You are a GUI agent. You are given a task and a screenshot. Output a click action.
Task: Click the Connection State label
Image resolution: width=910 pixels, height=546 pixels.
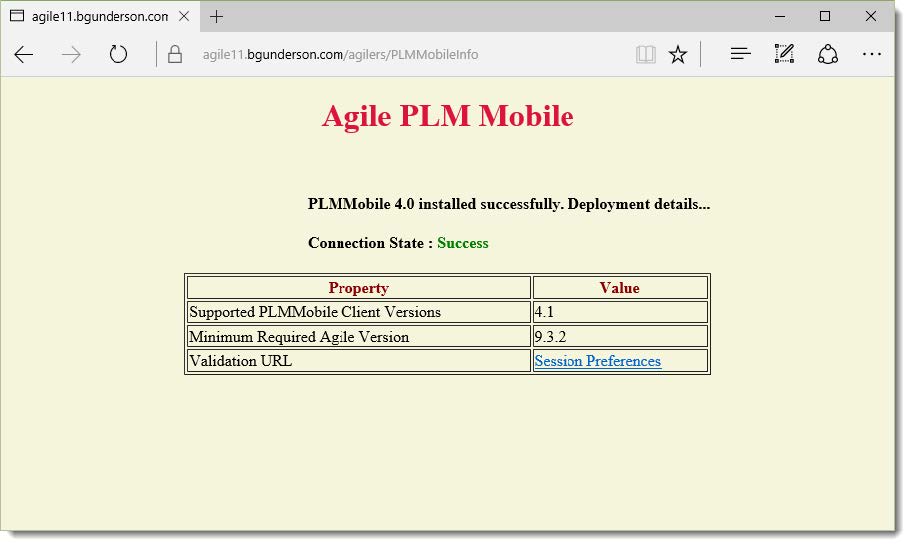tap(370, 243)
